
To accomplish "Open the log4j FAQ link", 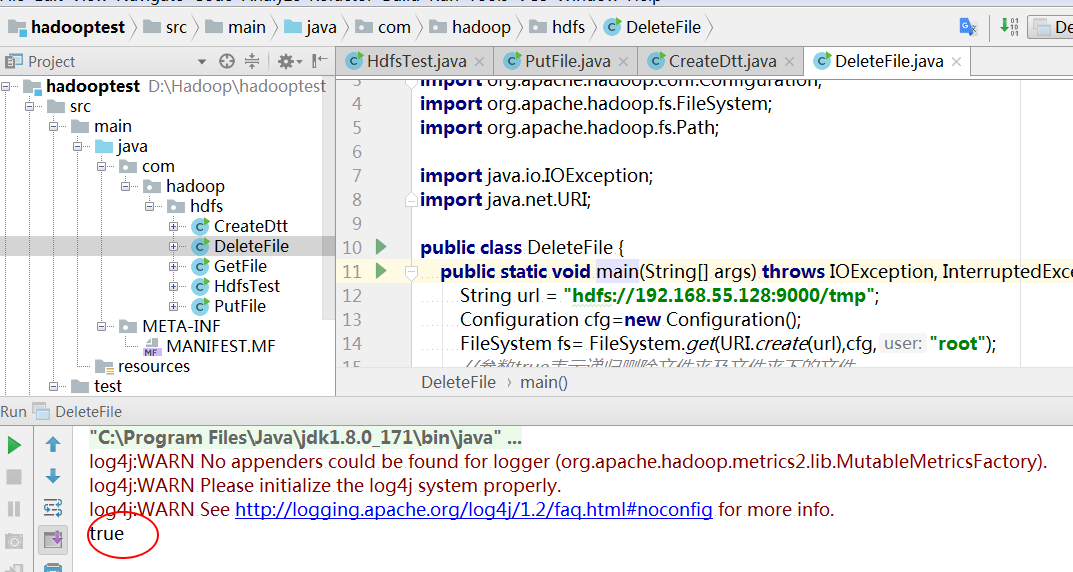I will pyautogui.click(x=474, y=510).
